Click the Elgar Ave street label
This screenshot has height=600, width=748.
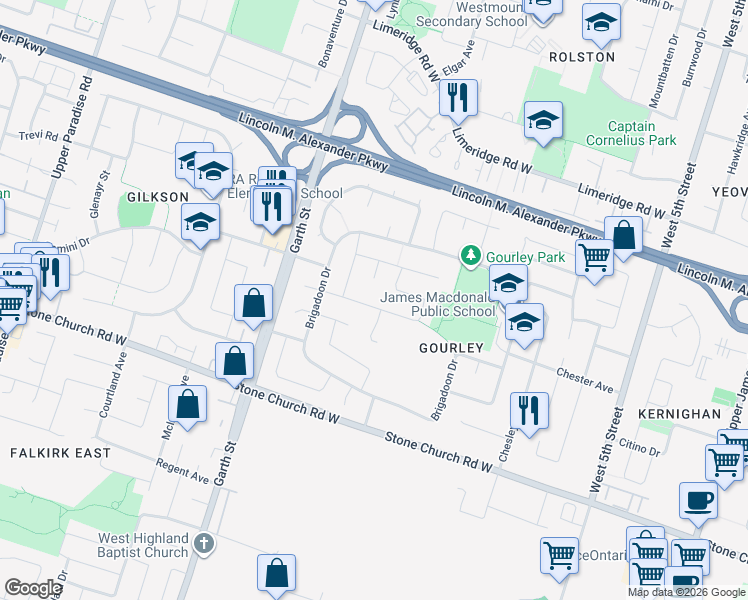pos(459,58)
